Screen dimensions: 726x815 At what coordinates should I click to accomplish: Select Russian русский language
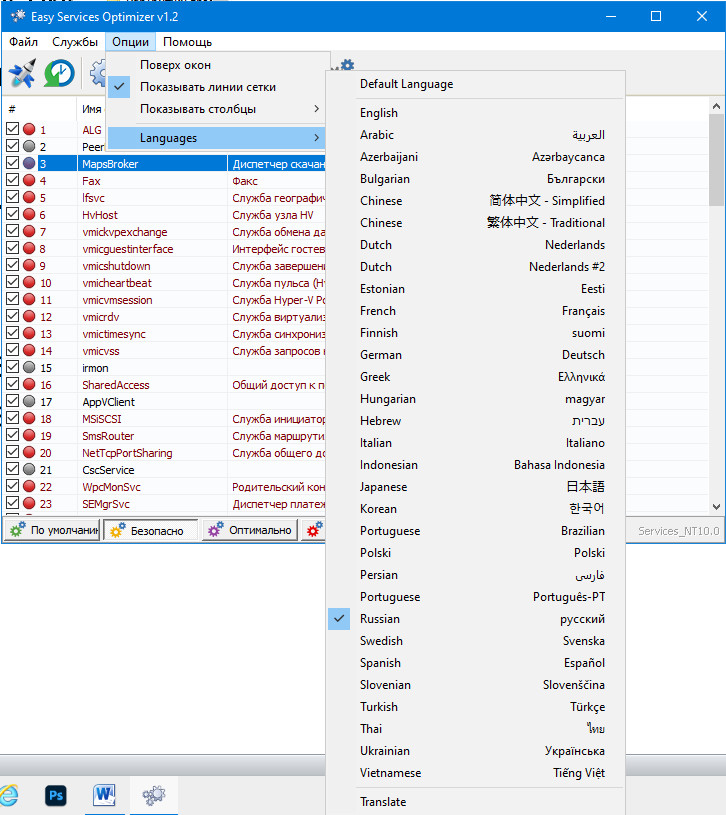tap(475, 619)
